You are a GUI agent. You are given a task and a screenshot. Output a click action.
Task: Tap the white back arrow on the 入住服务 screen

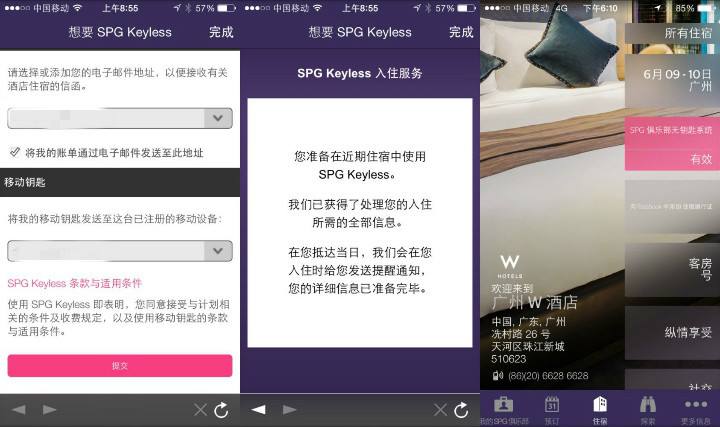(x=258, y=410)
